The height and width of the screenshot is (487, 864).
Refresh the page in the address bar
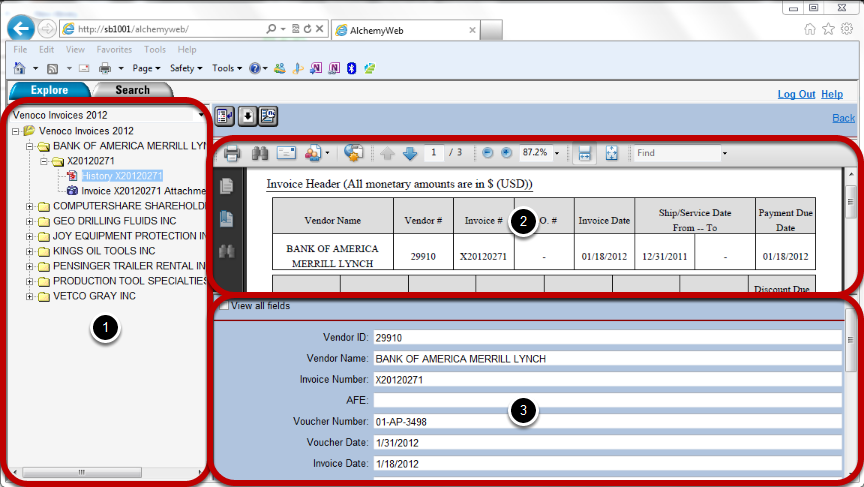(307, 29)
